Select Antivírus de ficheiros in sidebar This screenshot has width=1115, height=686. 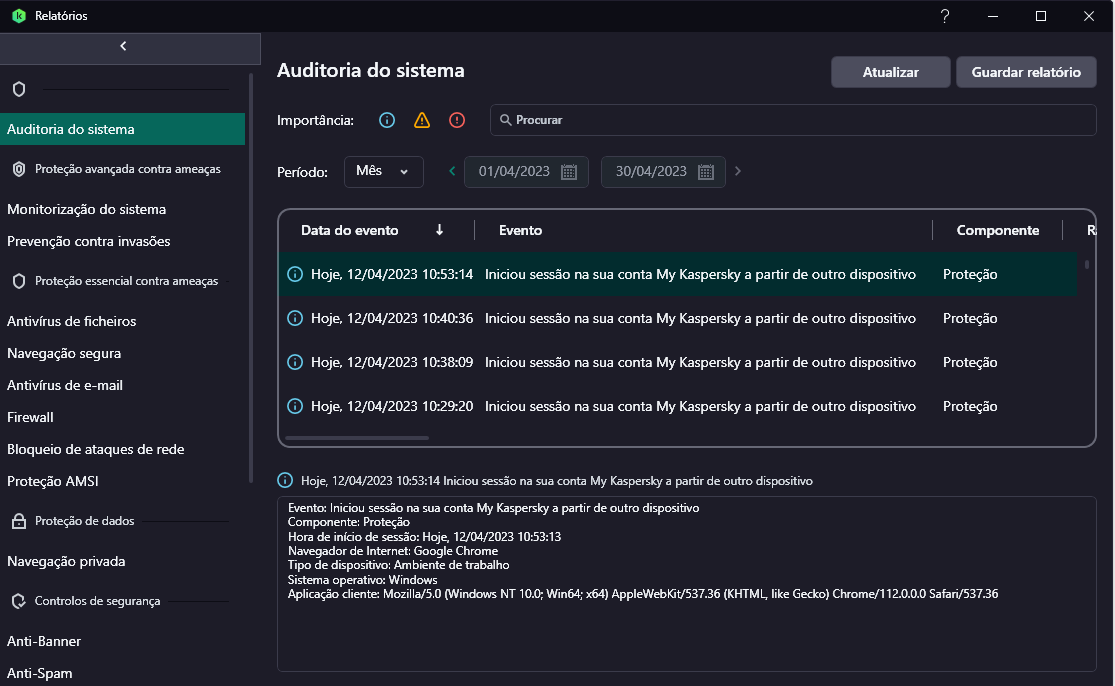pyautogui.click(x=71, y=321)
